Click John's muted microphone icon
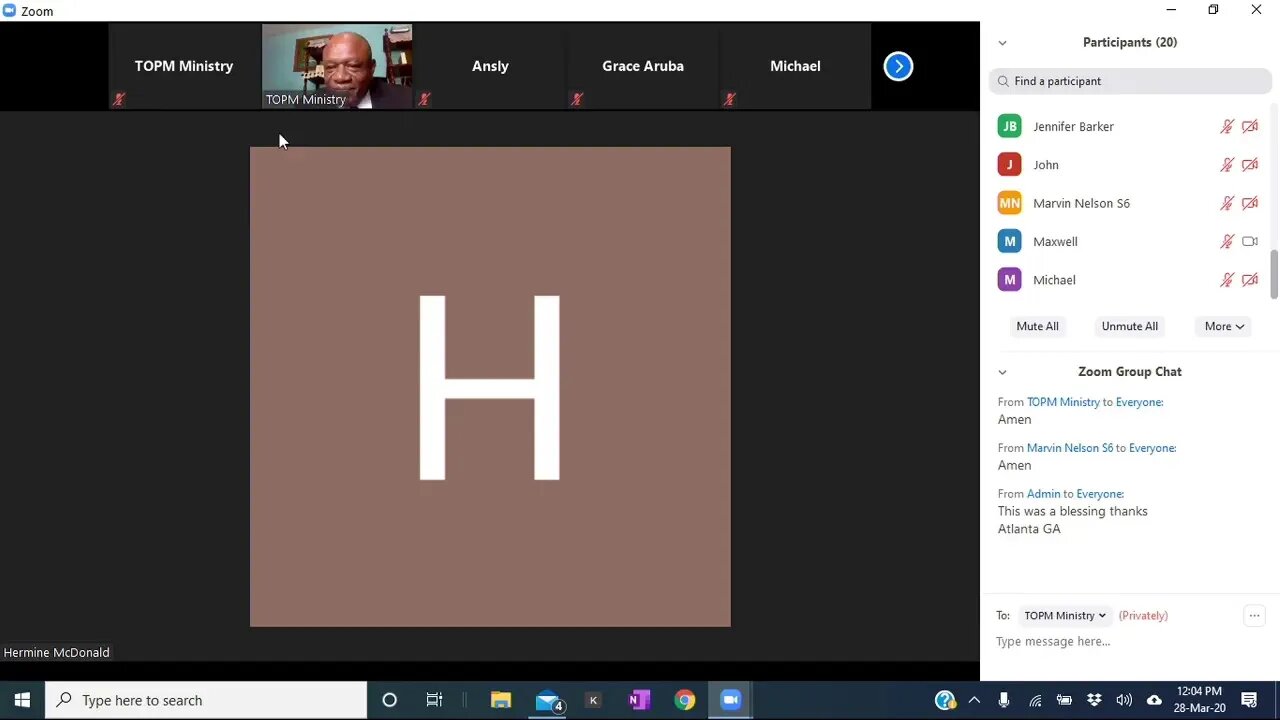Viewport: 1280px width, 720px height. (1227, 165)
